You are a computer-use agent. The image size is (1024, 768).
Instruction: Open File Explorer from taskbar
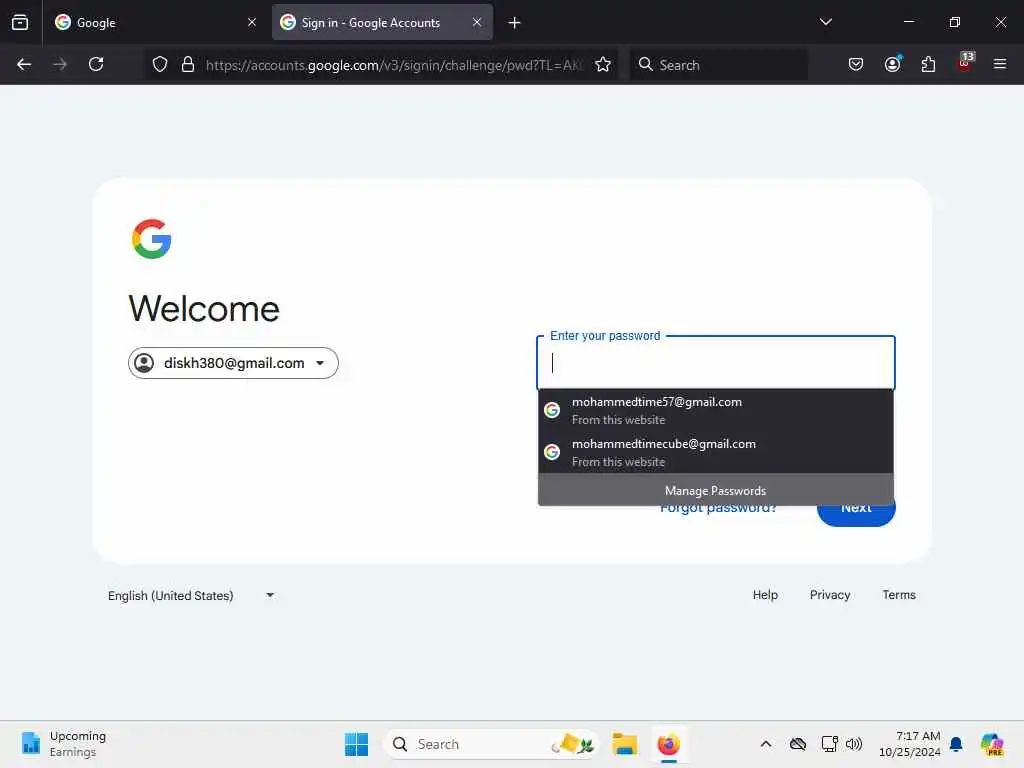pyautogui.click(x=624, y=744)
